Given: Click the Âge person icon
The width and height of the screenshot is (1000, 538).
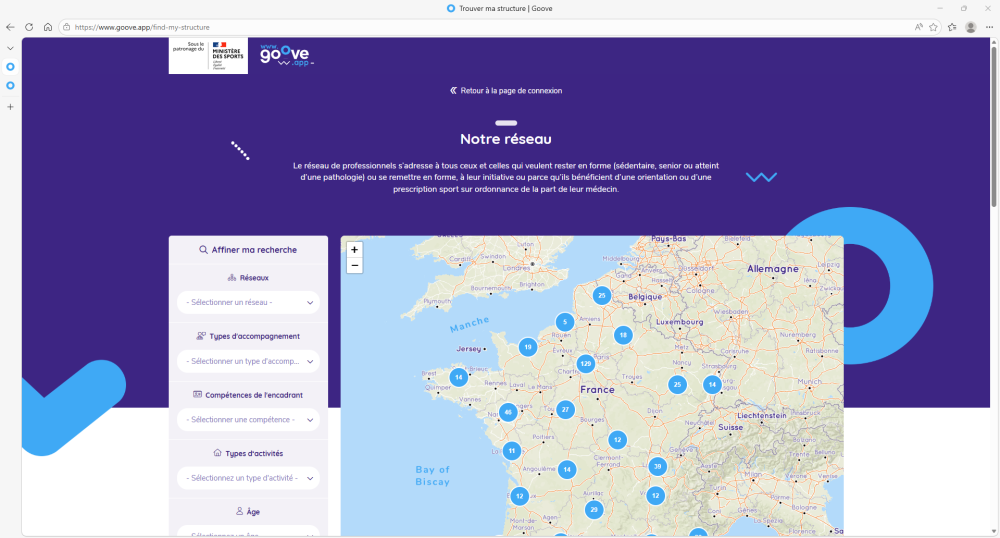Looking at the screenshot, I should pos(239,511).
